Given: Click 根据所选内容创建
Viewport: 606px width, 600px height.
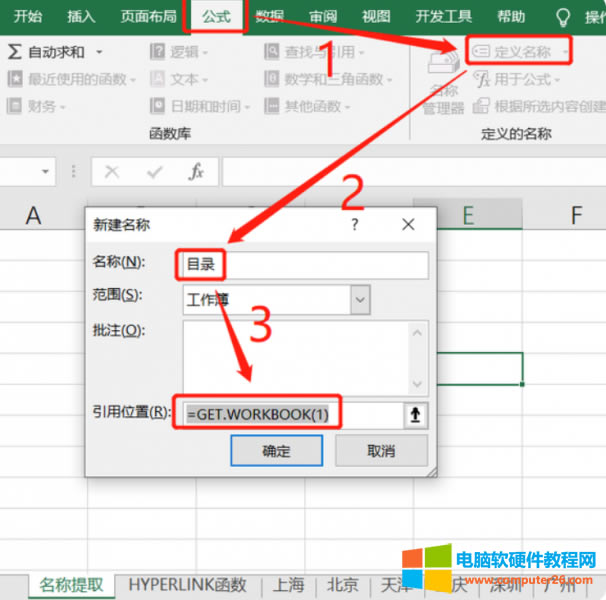Looking at the screenshot, I should tap(539, 106).
